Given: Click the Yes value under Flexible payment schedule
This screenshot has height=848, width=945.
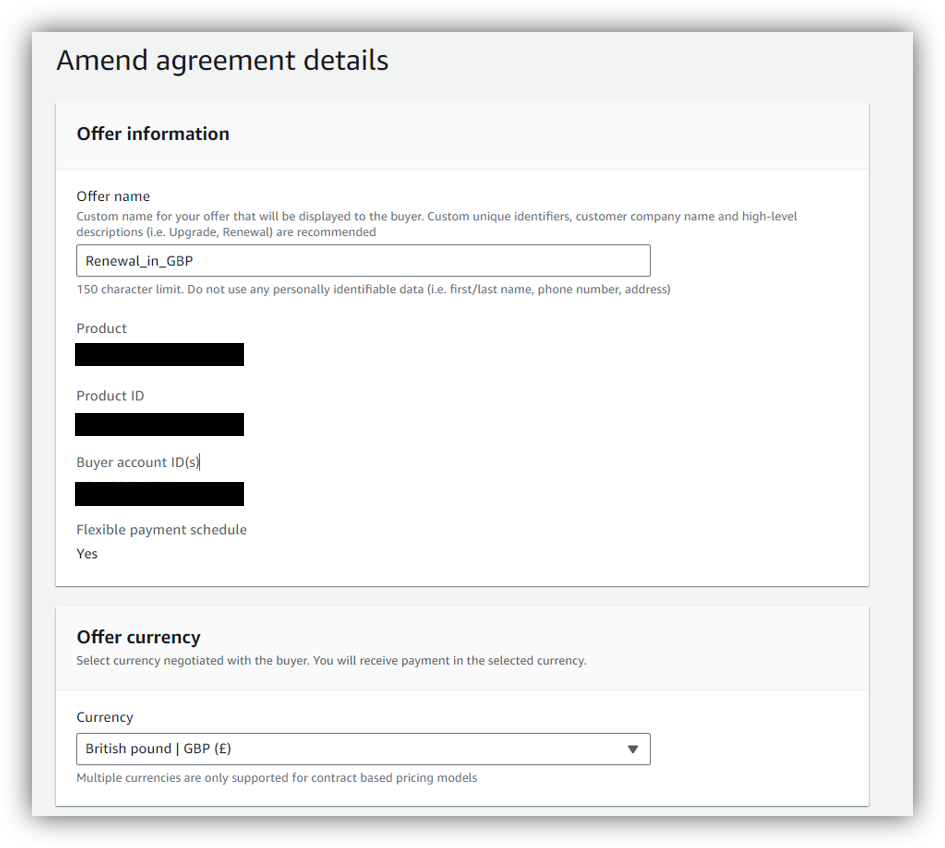Looking at the screenshot, I should tap(87, 553).
